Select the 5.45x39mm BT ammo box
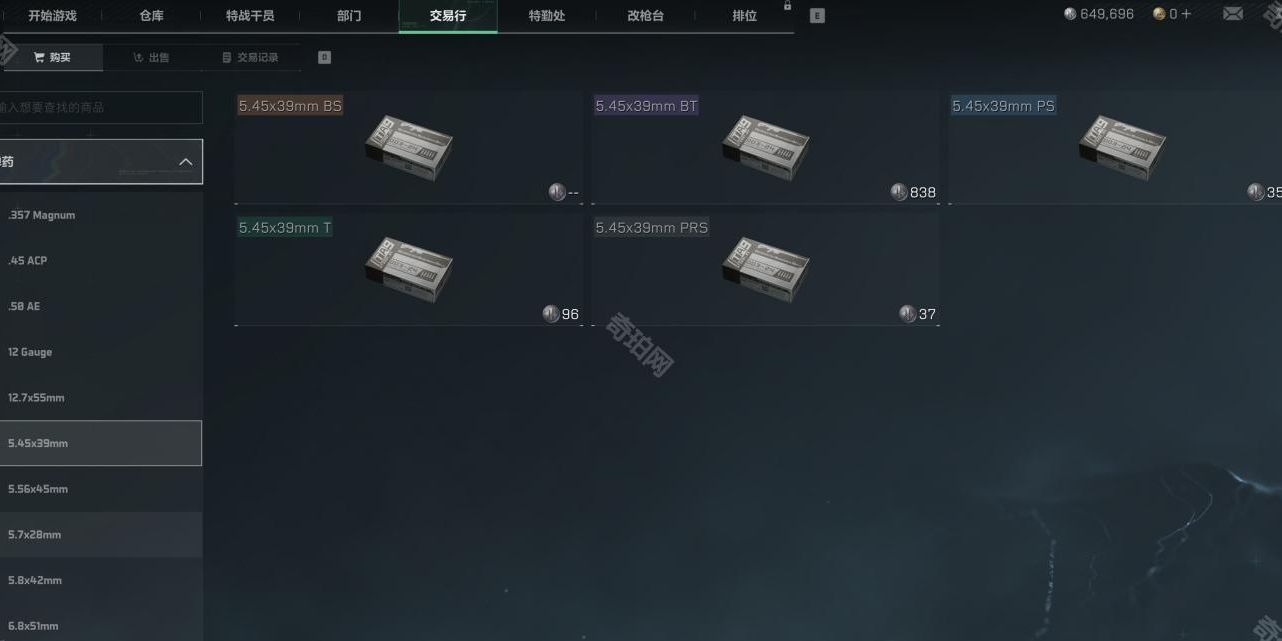Screen dimensions: 1282x641 765,148
